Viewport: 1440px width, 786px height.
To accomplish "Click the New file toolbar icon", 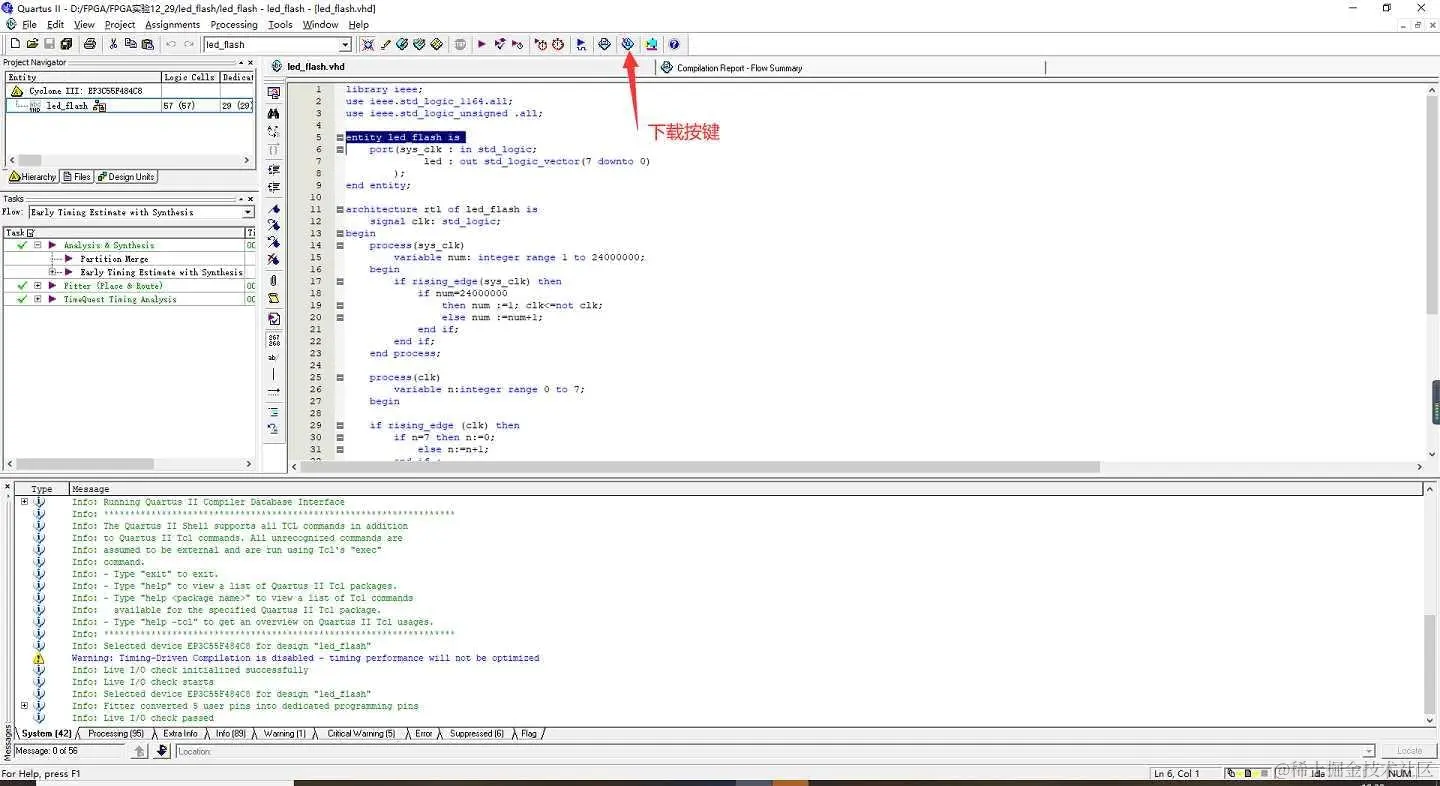I will coord(15,44).
